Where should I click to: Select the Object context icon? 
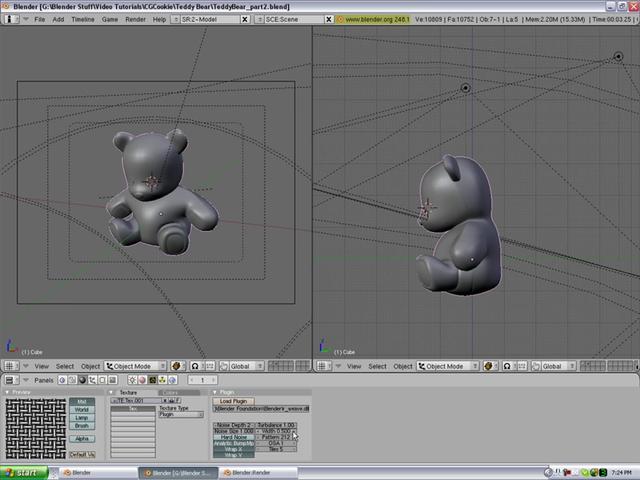pos(93,380)
